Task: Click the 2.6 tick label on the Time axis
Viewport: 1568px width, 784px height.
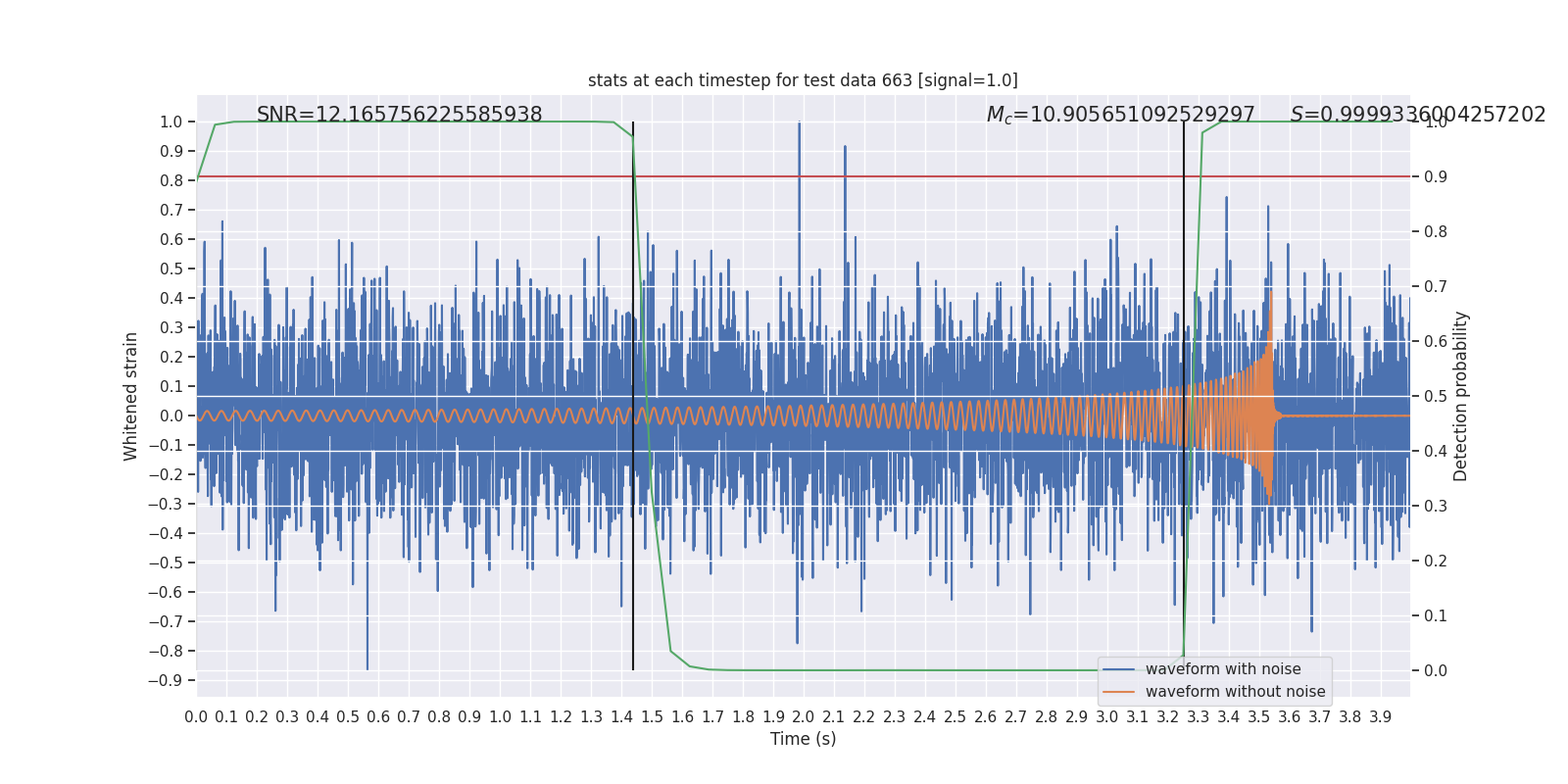Action: click(x=986, y=717)
